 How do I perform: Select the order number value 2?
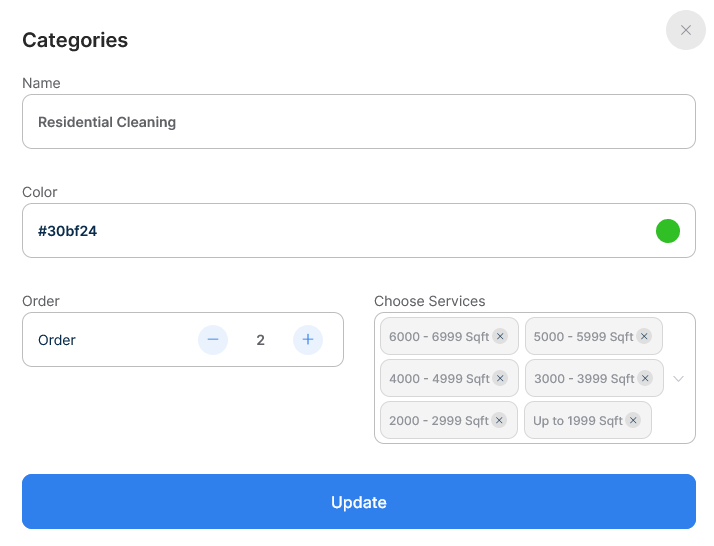point(260,340)
